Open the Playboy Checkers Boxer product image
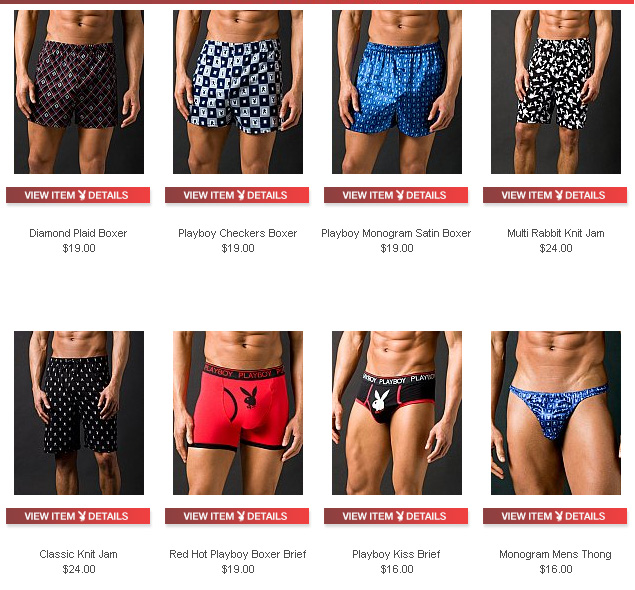The width and height of the screenshot is (635, 590). pyautogui.click(x=238, y=92)
